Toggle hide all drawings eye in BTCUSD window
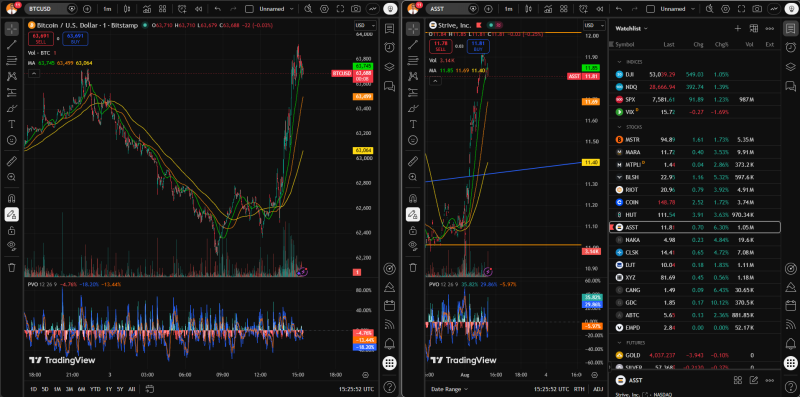The height and width of the screenshot is (397, 800). (12, 246)
